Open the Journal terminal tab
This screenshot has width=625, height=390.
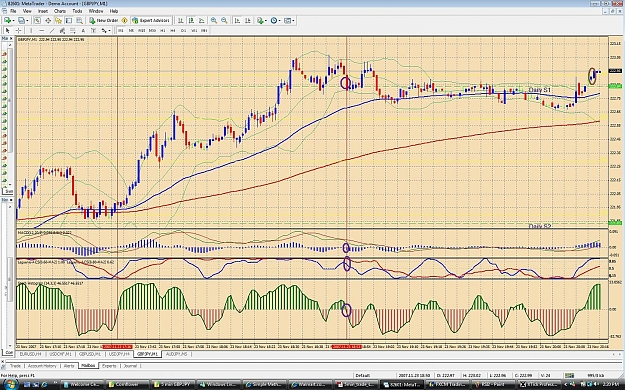(x=130, y=366)
